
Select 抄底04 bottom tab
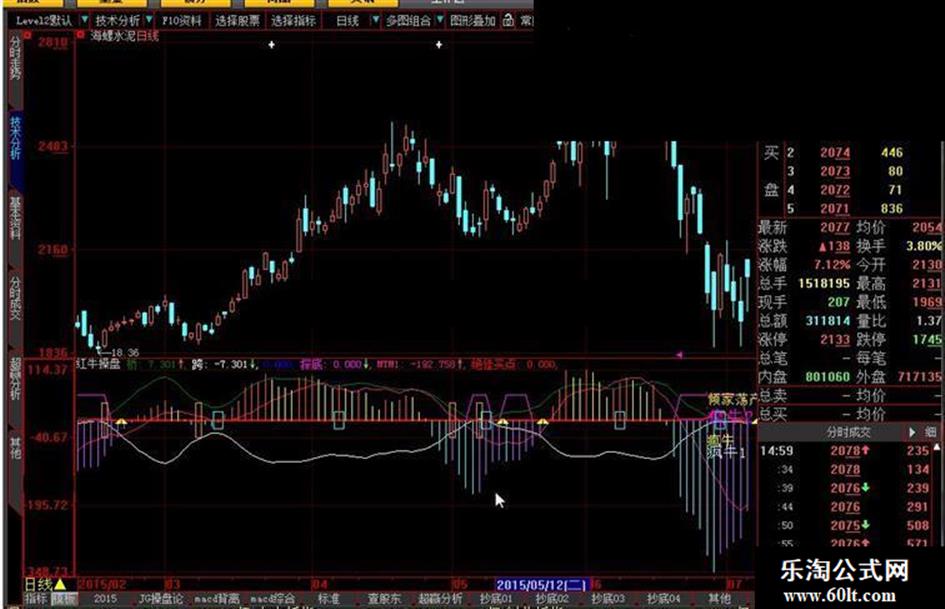[x=664, y=599]
